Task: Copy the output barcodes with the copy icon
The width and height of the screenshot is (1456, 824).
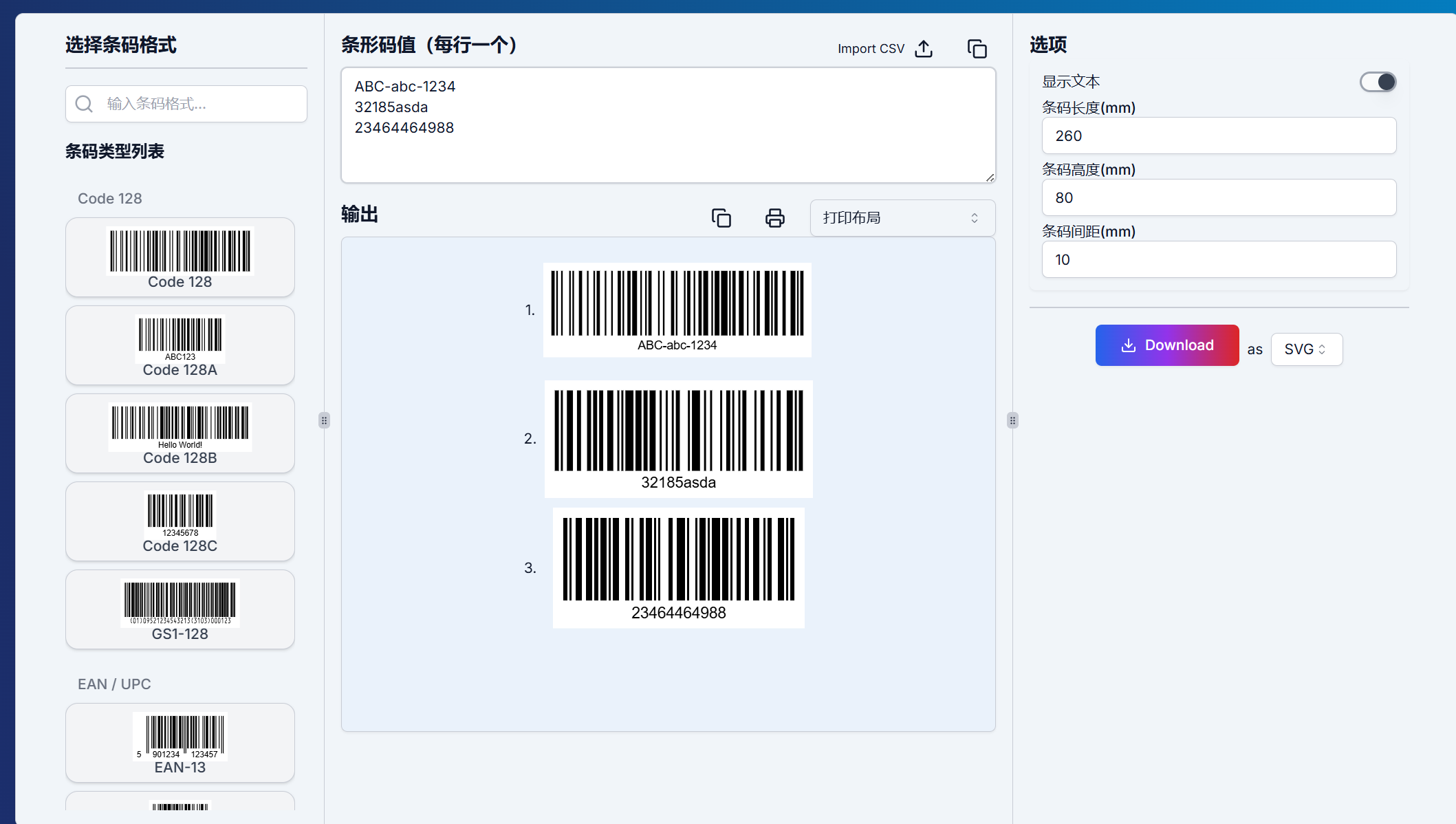Action: 721,218
